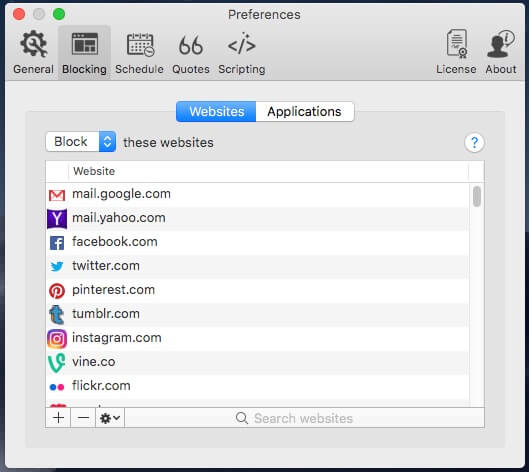Open the Block mode dropdown

coord(81,142)
